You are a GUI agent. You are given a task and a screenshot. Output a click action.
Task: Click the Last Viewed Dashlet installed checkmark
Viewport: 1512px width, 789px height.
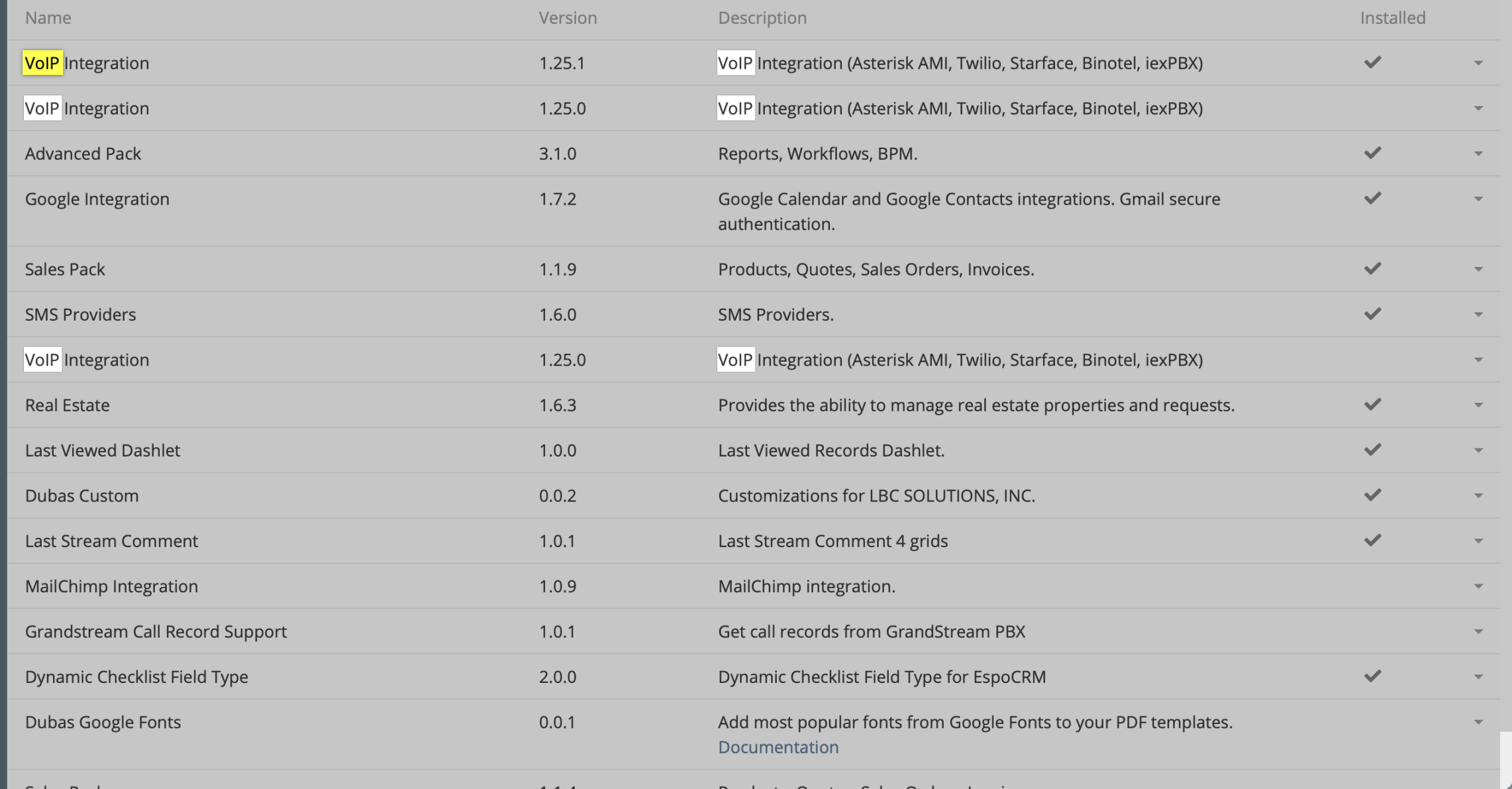1372,450
